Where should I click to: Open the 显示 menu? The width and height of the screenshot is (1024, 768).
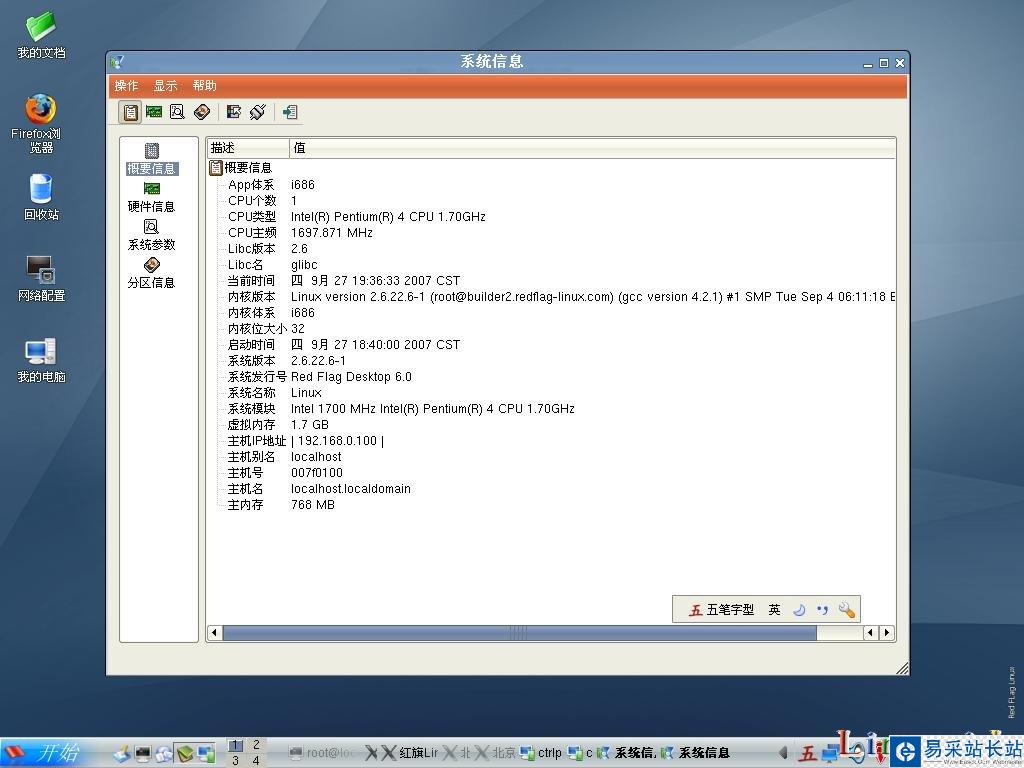click(165, 85)
